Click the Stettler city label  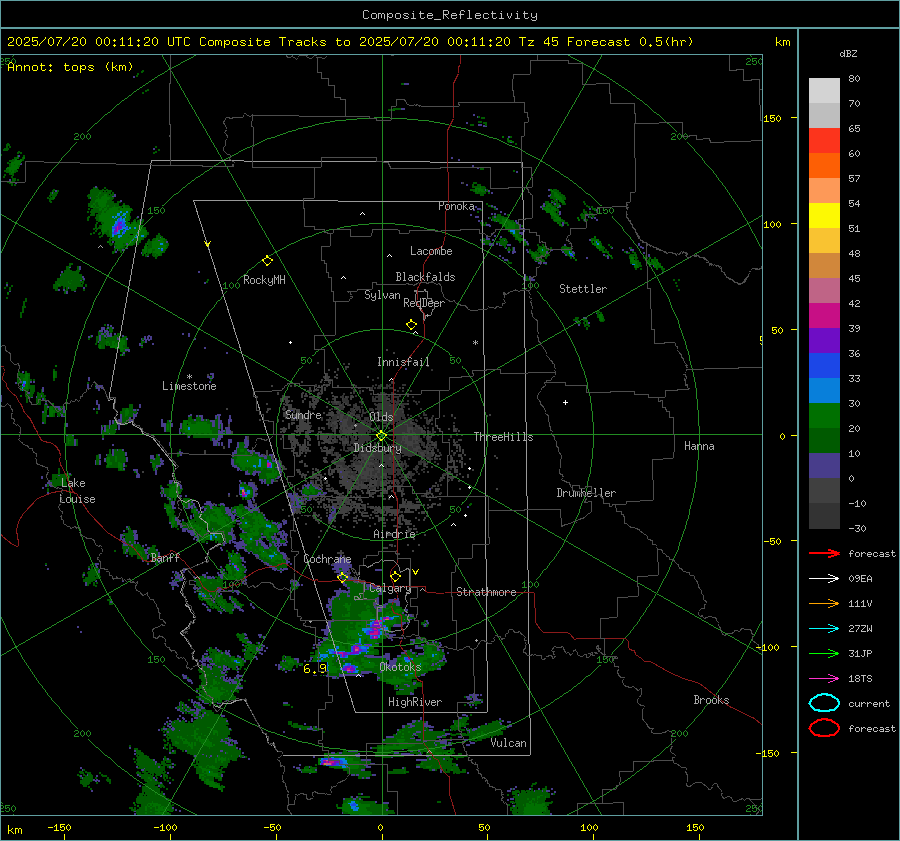(583, 289)
